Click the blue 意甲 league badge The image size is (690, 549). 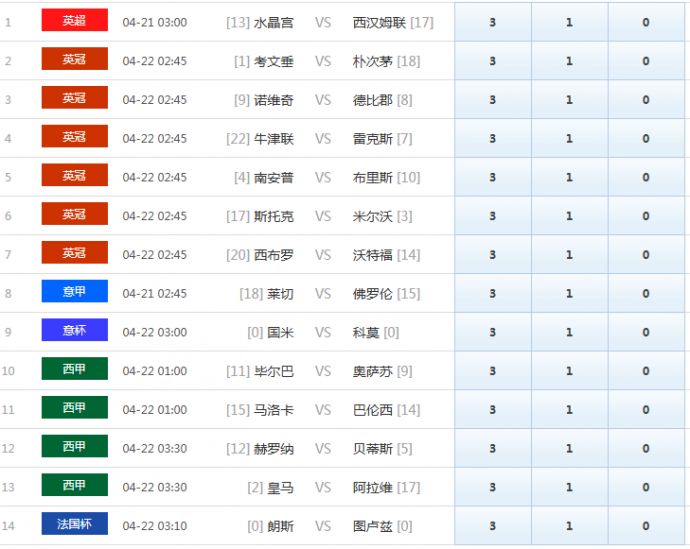pyautogui.click(x=74, y=292)
